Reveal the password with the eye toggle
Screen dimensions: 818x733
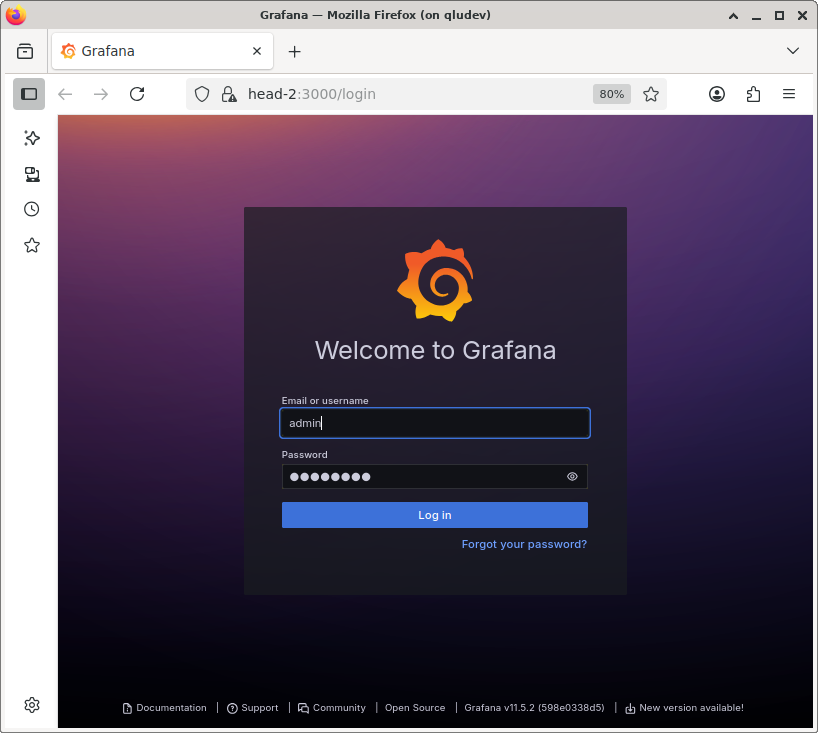tap(572, 476)
